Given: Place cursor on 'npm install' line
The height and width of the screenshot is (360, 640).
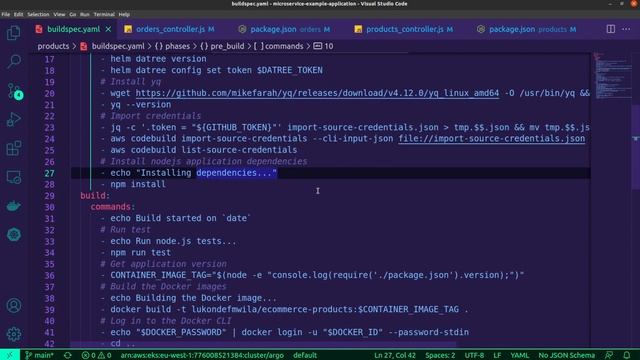Looking at the screenshot, I should (138, 184).
